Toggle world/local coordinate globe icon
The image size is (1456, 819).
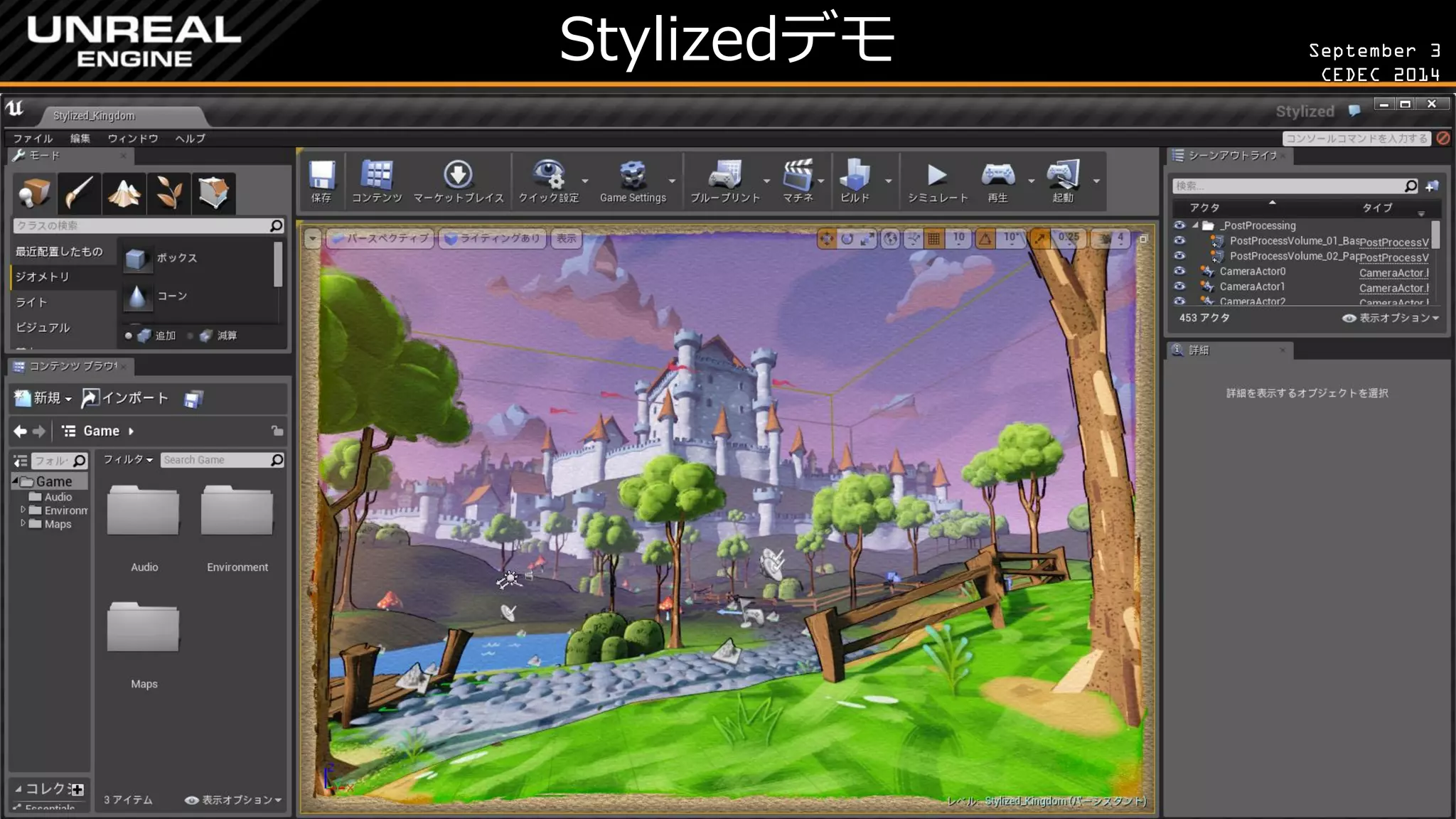coord(890,239)
